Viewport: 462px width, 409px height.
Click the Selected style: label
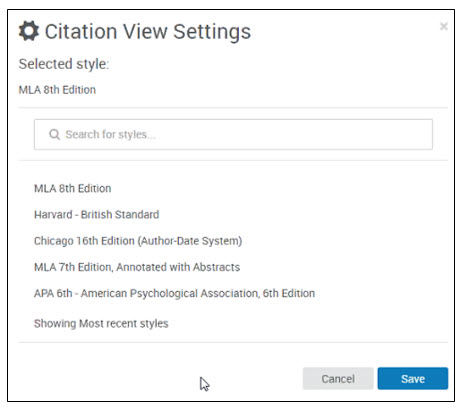[64, 64]
